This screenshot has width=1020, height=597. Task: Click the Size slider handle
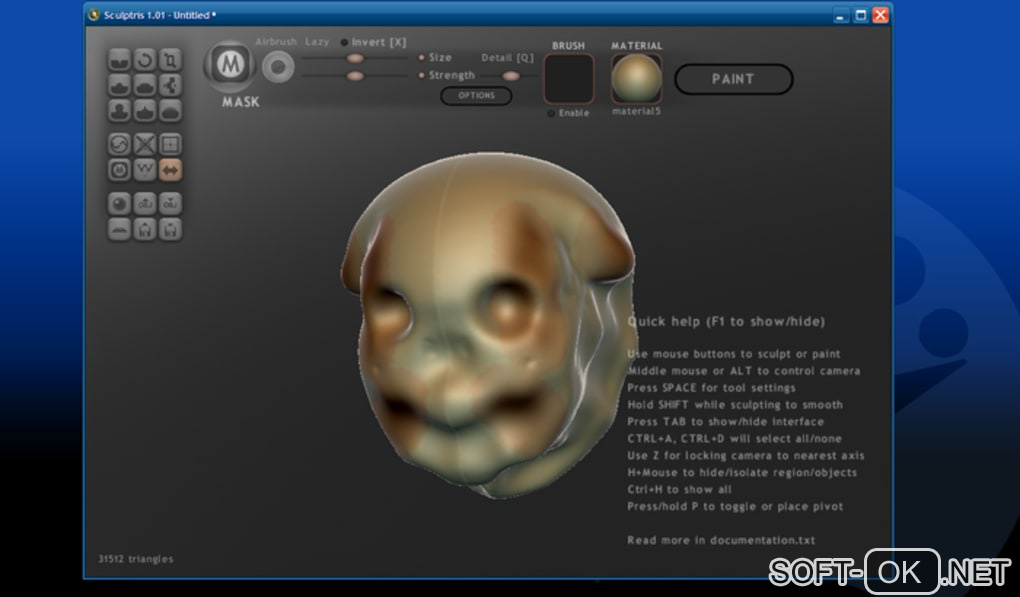pos(355,59)
